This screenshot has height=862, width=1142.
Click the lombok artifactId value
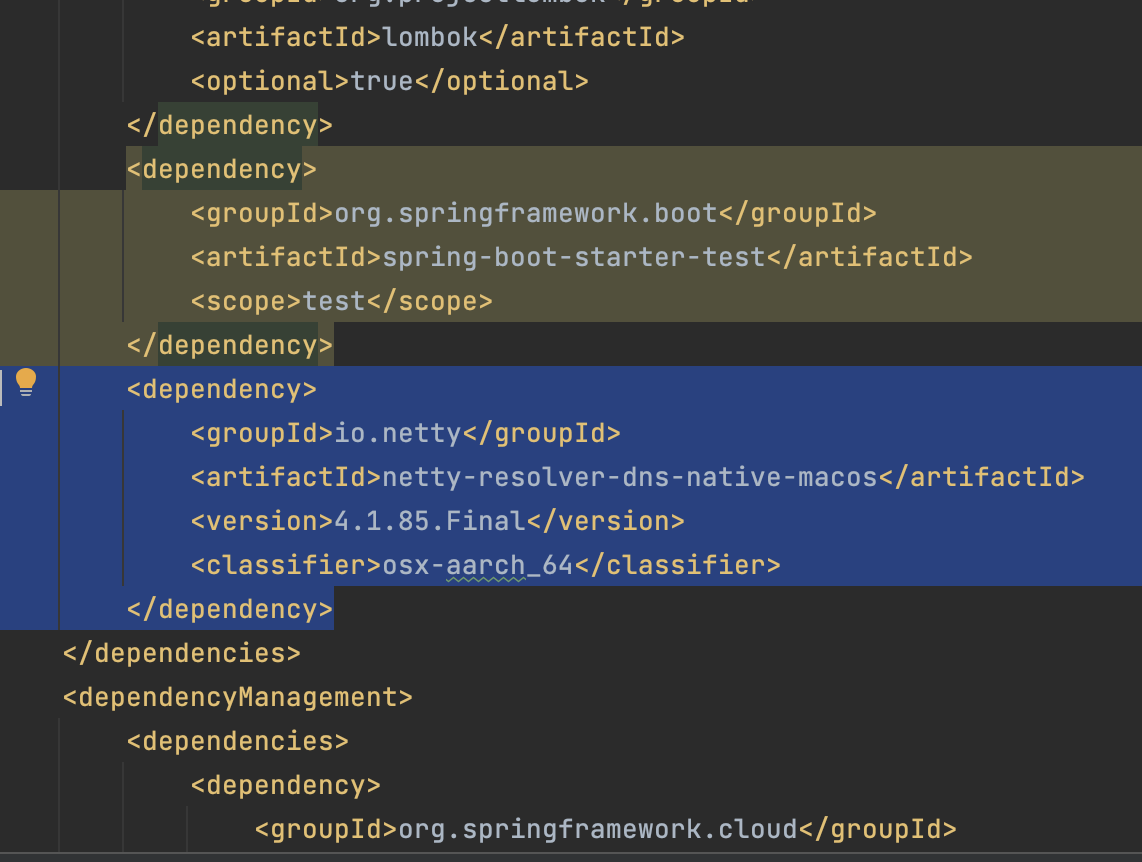click(430, 37)
